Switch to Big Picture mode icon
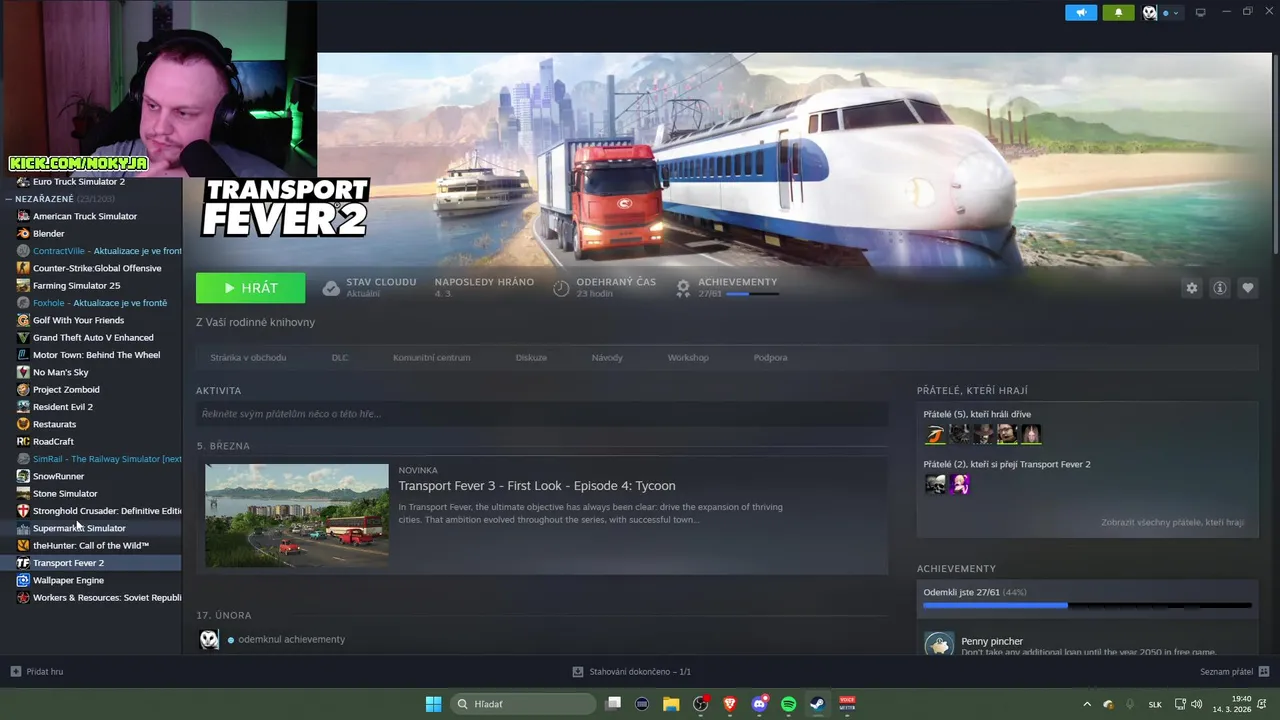1280x720 pixels. pyautogui.click(x=1201, y=12)
